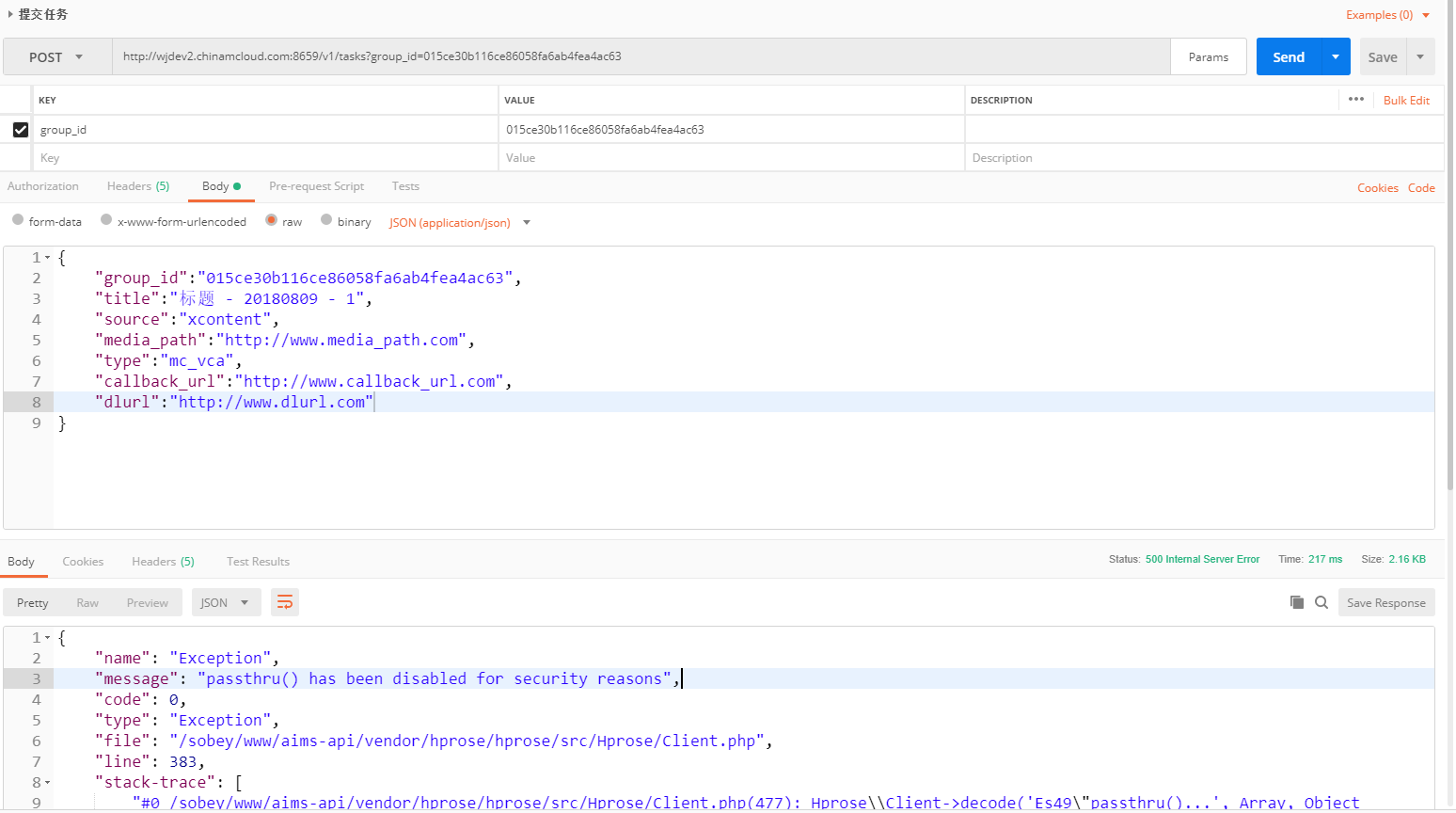Expand the Send button dropdown arrow

pos(1336,57)
